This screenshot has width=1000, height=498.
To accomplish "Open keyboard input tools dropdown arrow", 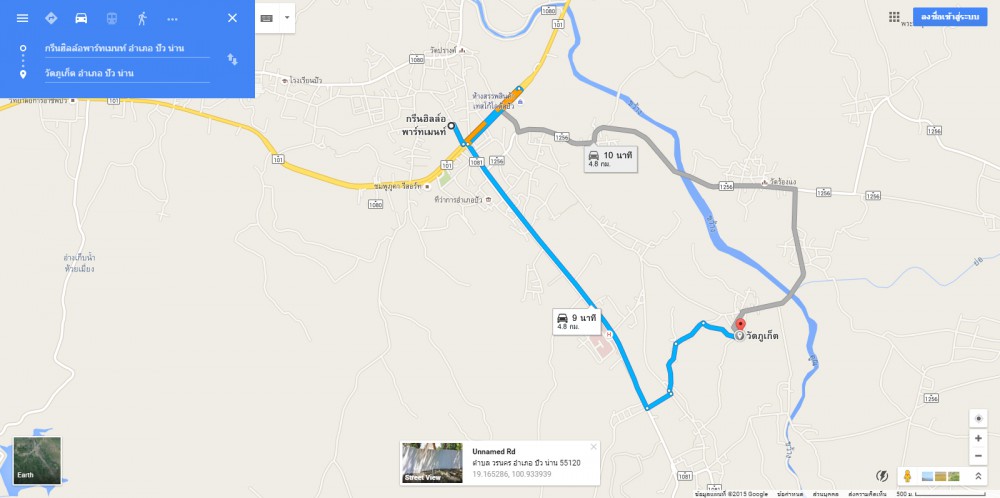I will [287, 18].
